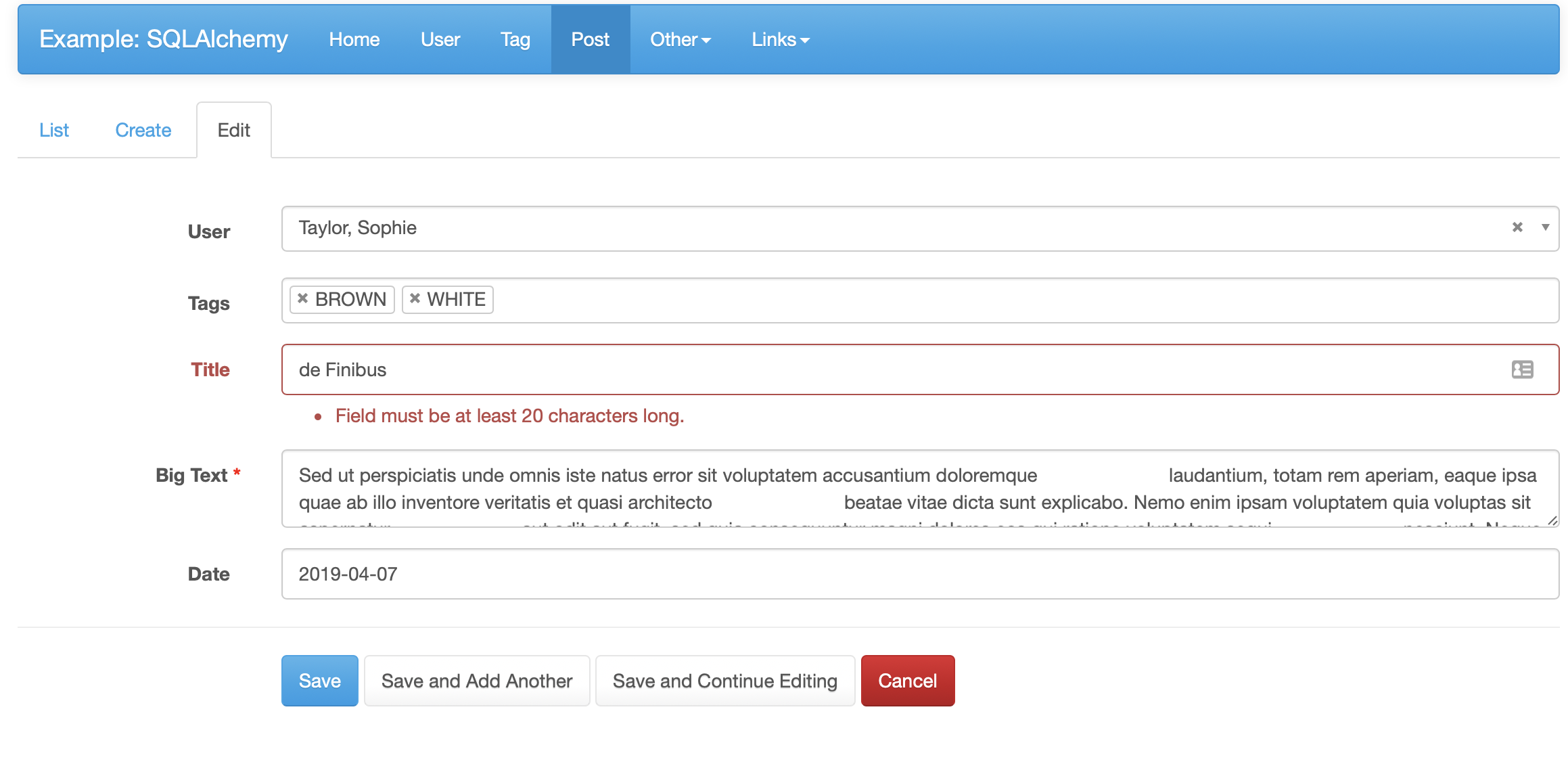Remove the BROWN tag
The height and width of the screenshot is (766, 1568).
click(302, 298)
